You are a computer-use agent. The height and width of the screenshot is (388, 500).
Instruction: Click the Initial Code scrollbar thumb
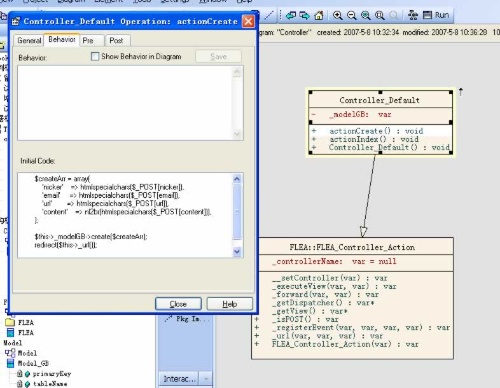(x=237, y=212)
